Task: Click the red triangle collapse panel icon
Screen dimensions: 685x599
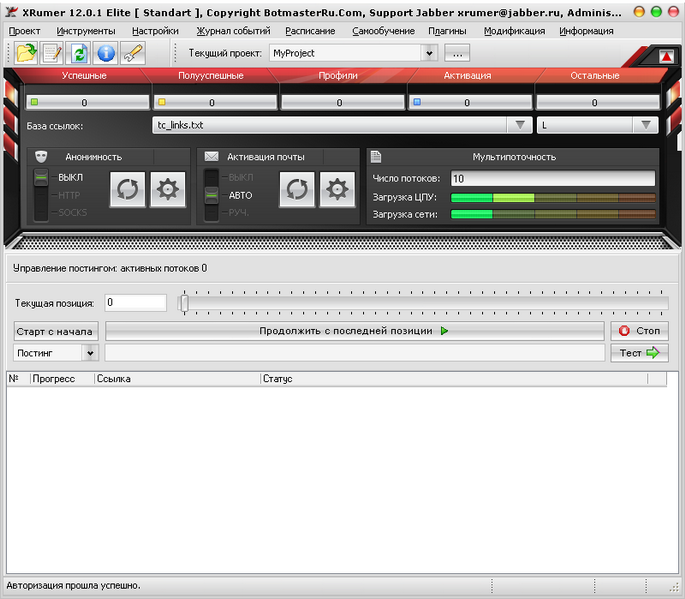Action: point(666,56)
